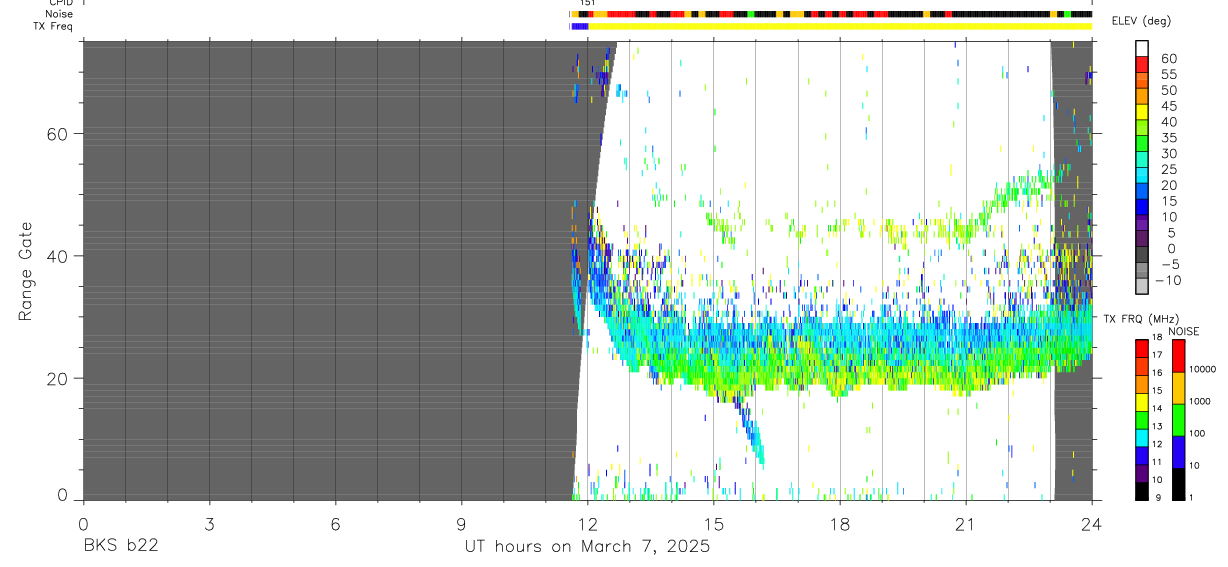
Task: Click the "ELEV (deg)" colorbar title
Action: click(1142, 21)
